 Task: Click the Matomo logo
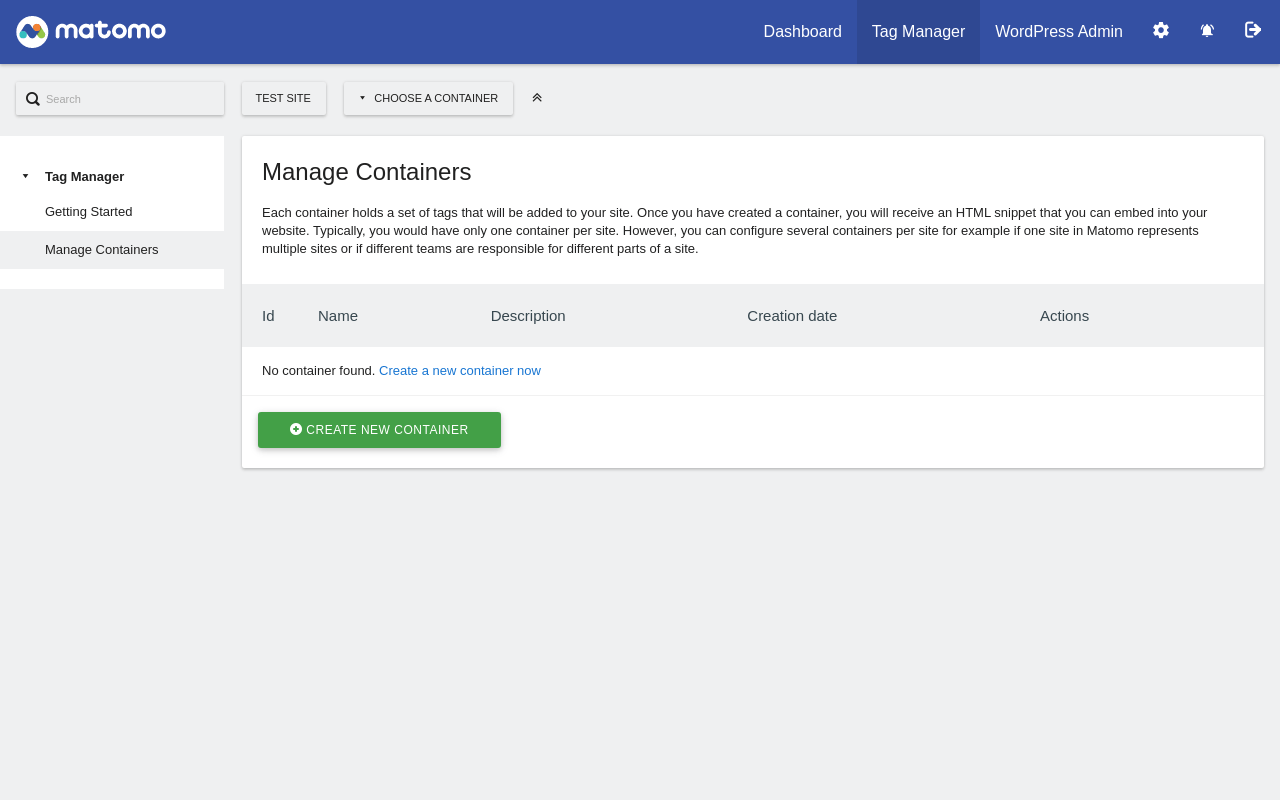coord(91,31)
